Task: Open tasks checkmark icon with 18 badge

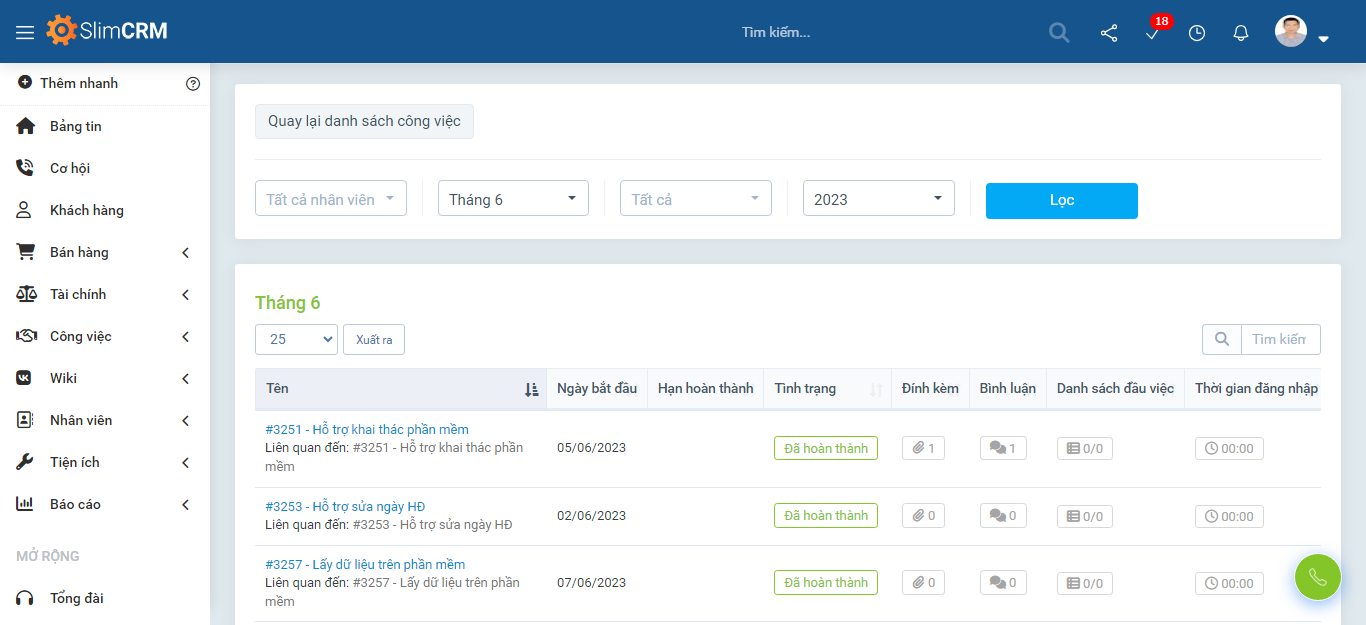Action: tap(1153, 33)
